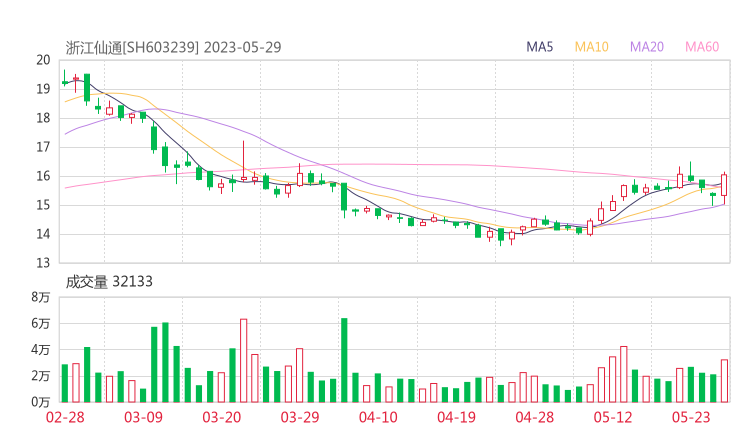Click the 03-29 date axis label

tap(300, 417)
